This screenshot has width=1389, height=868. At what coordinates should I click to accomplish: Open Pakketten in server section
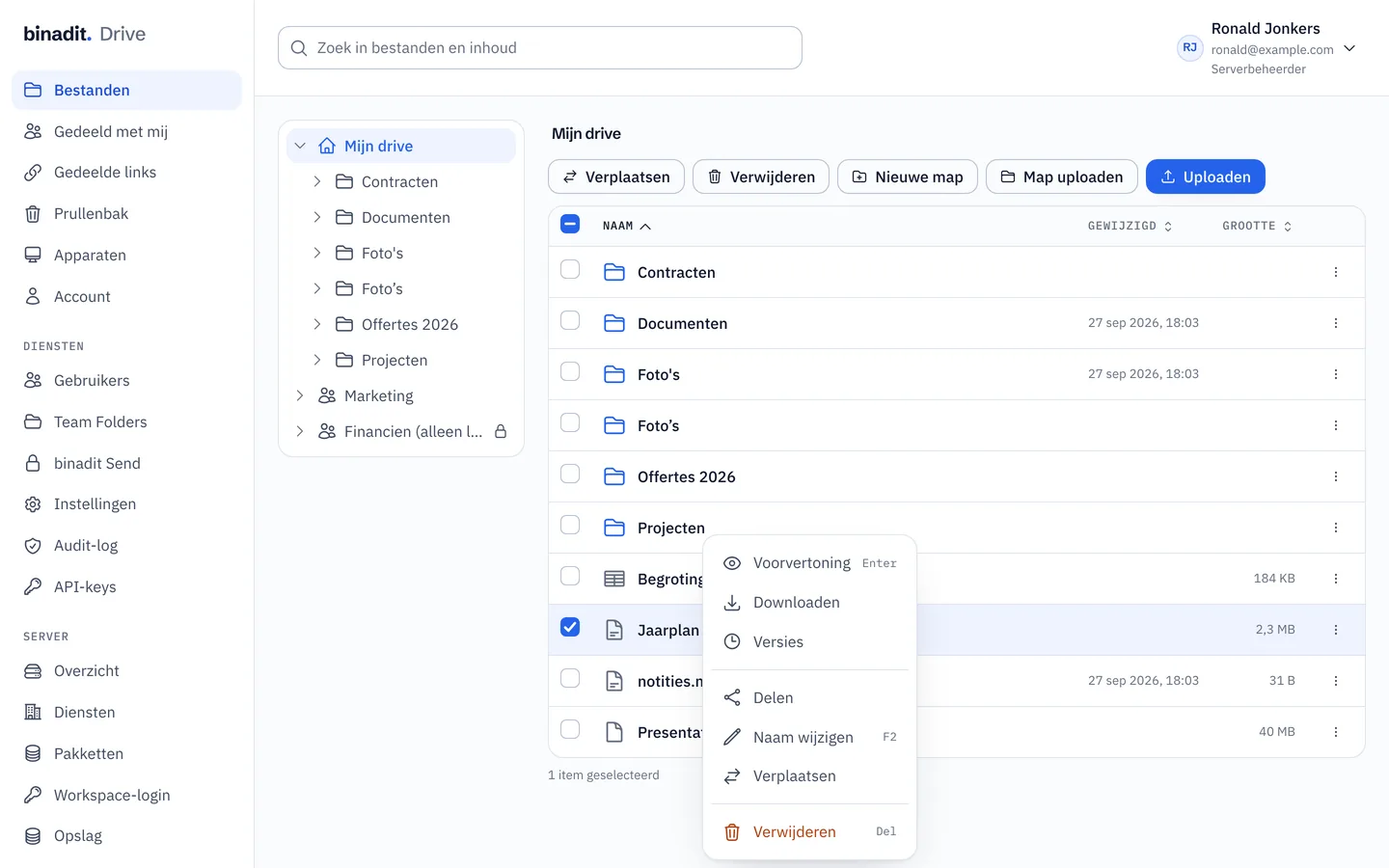click(126, 754)
